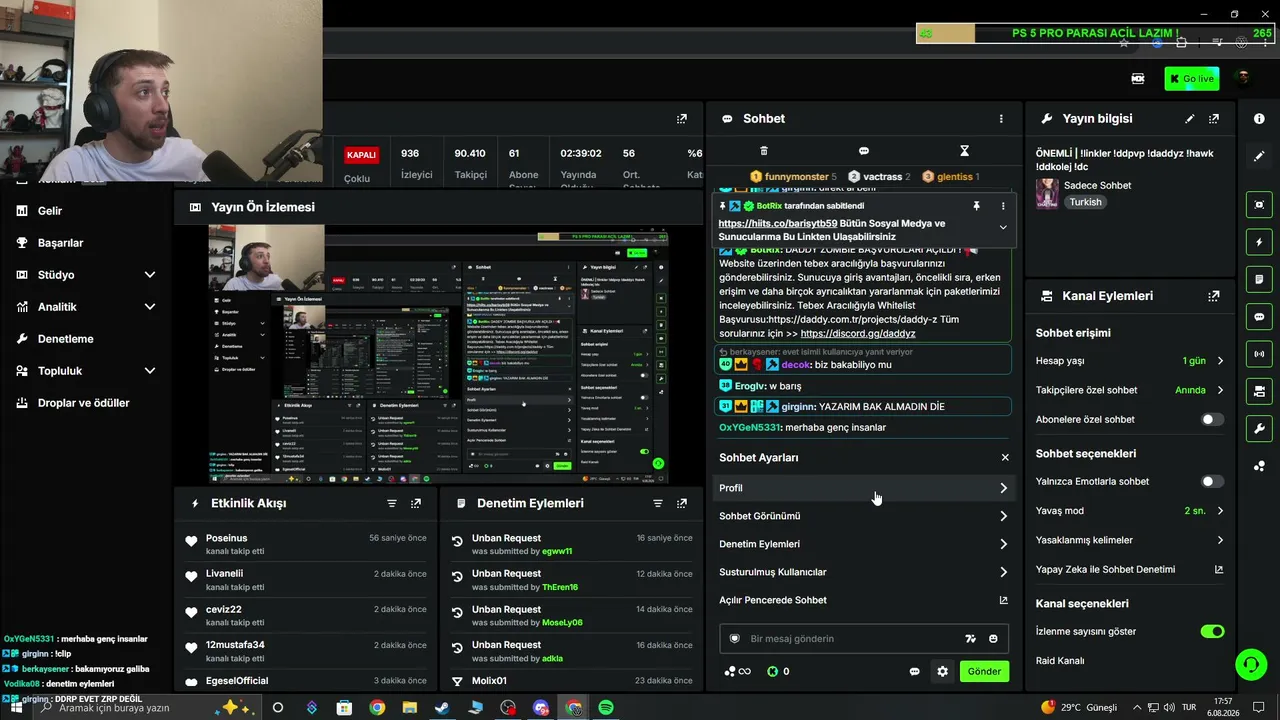This screenshot has width=1280, height=720.
Task: Open Susturulmuş Kullanıcılar in chat settings
Action: (x=864, y=572)
